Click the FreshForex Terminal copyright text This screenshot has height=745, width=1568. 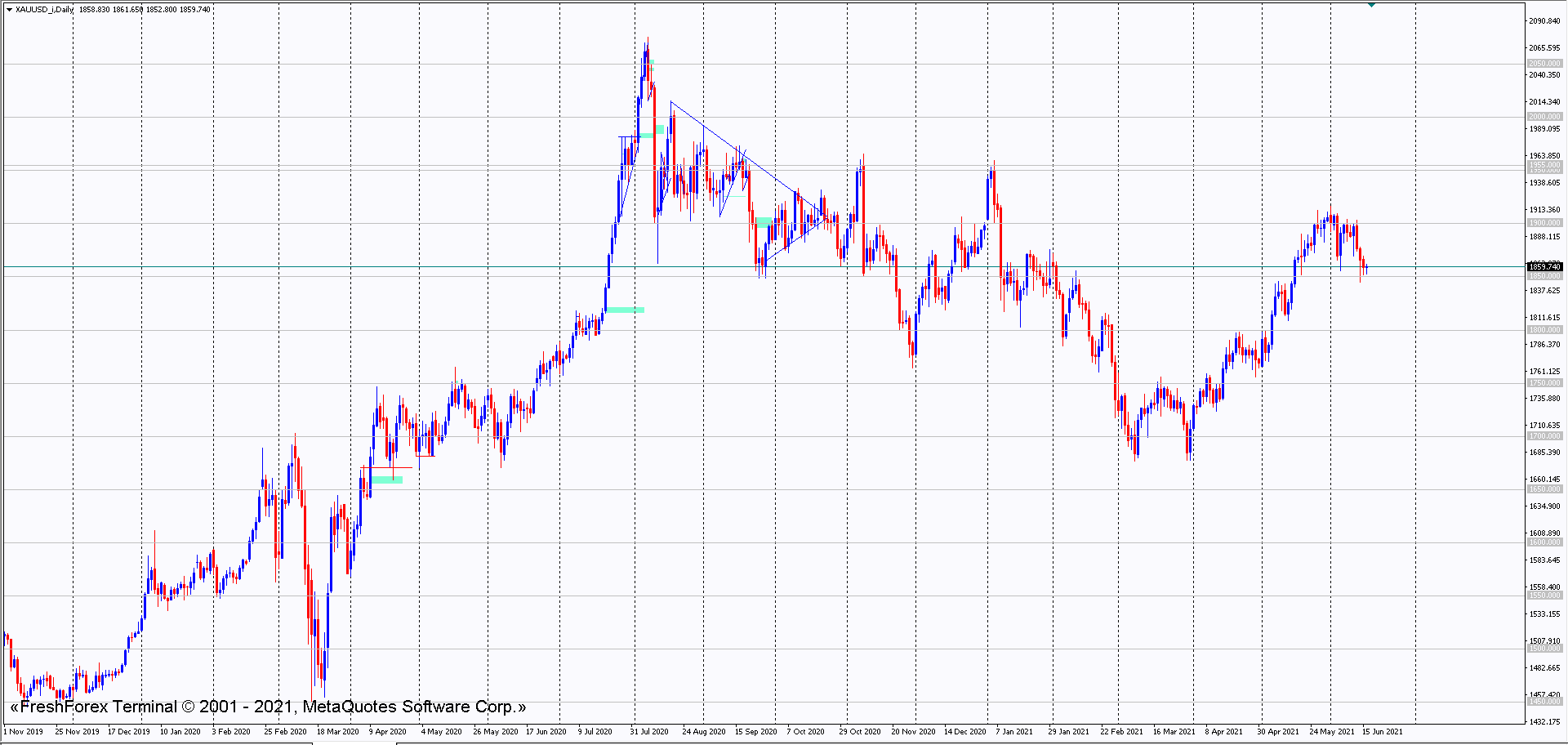[268, 707]
